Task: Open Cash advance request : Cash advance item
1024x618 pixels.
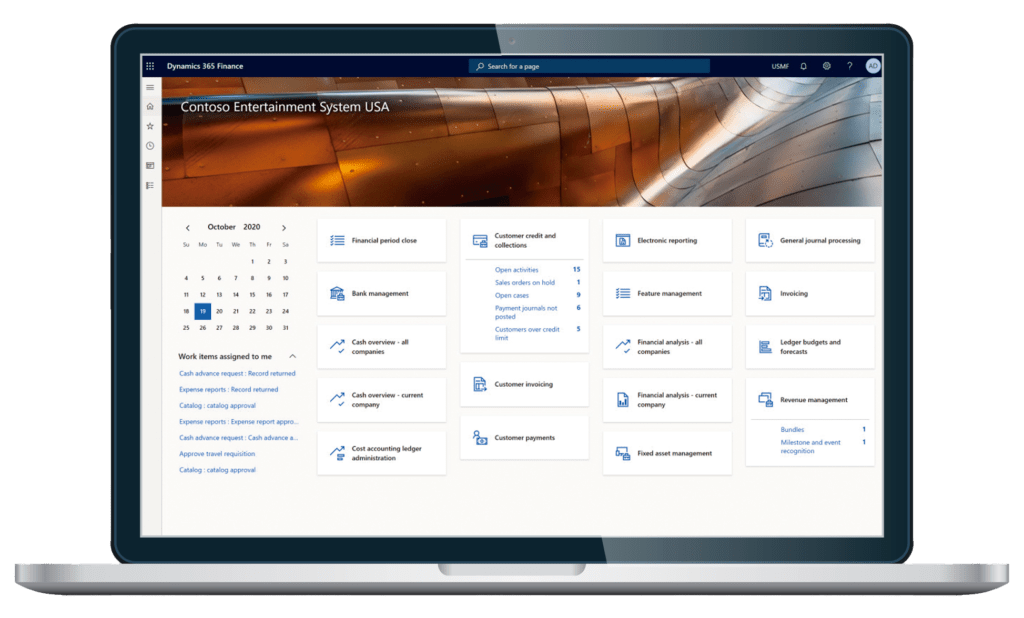Action: pyautogui.click(x=238, y=438)
